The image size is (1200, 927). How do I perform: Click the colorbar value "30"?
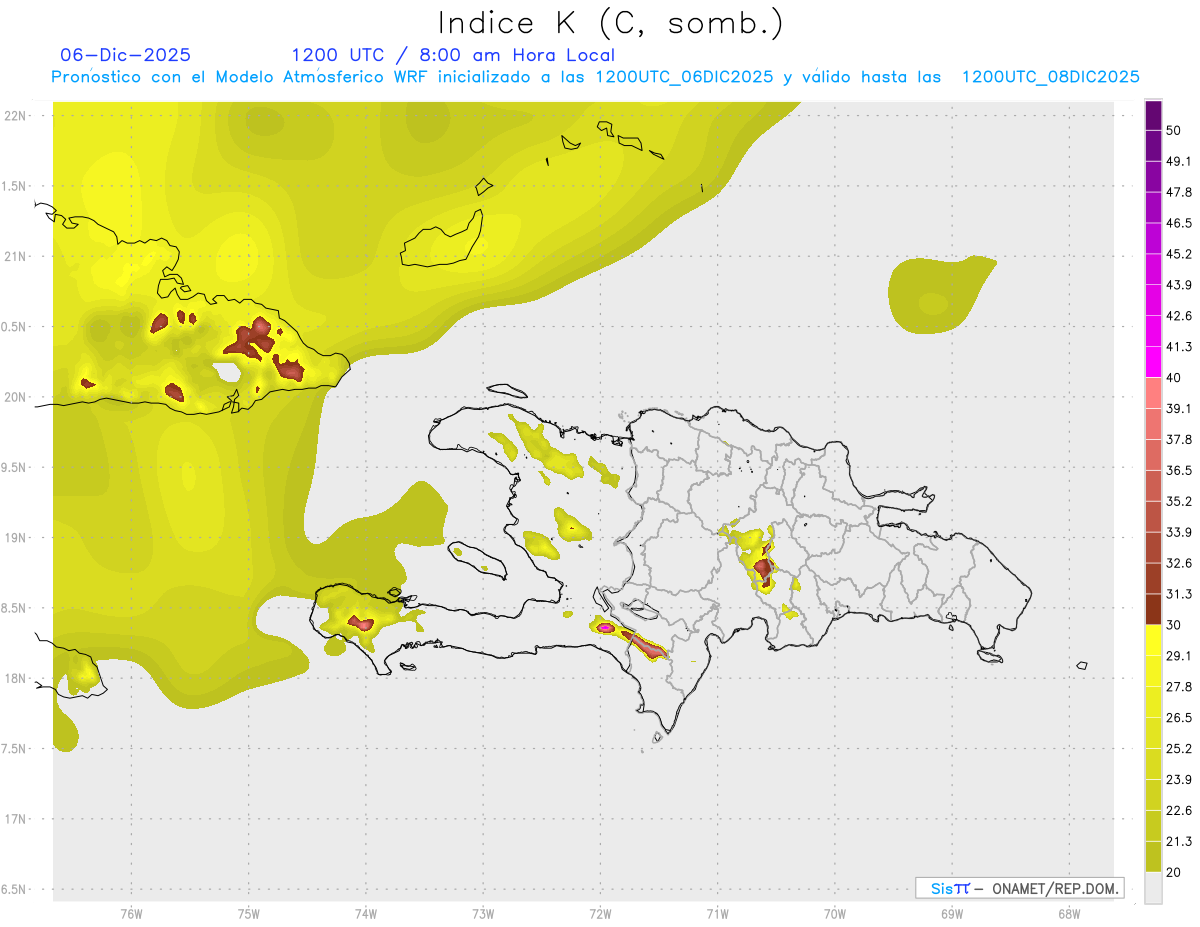pyautogui.click(x=1173, y=625)
